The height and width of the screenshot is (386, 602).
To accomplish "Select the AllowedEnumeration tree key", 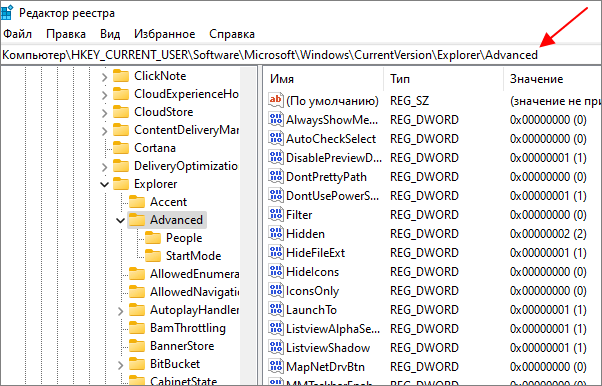I will coord(194,274).
